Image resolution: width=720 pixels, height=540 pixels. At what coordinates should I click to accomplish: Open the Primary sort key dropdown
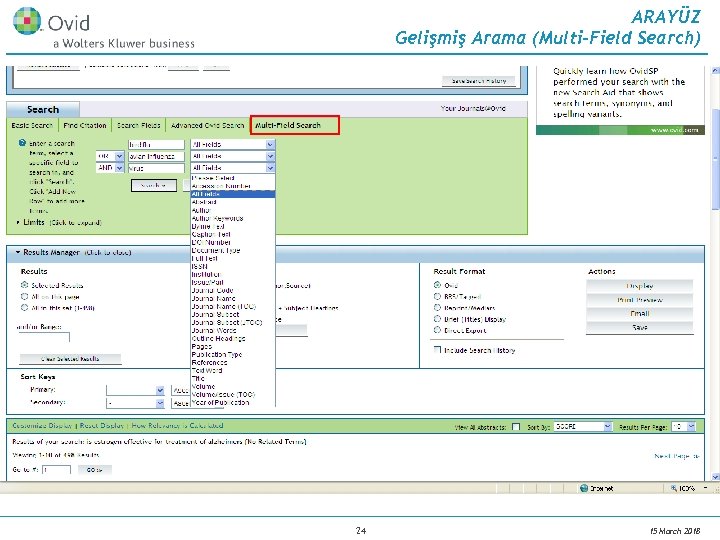[135, 390]
